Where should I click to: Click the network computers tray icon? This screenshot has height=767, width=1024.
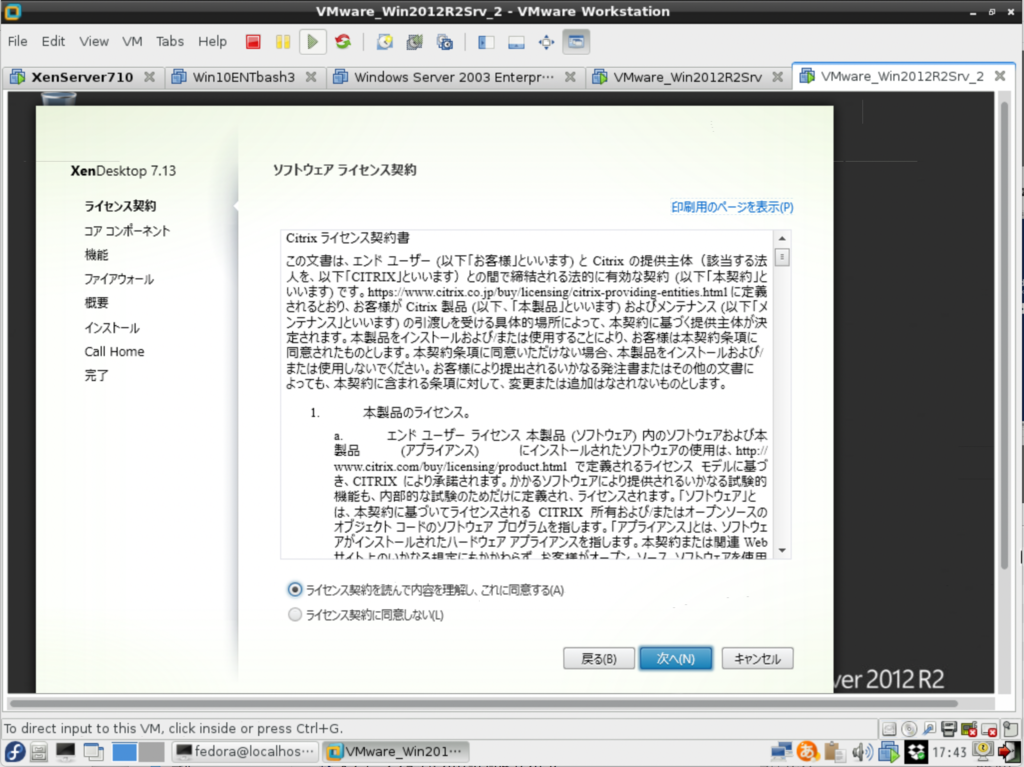pos(781,752)
